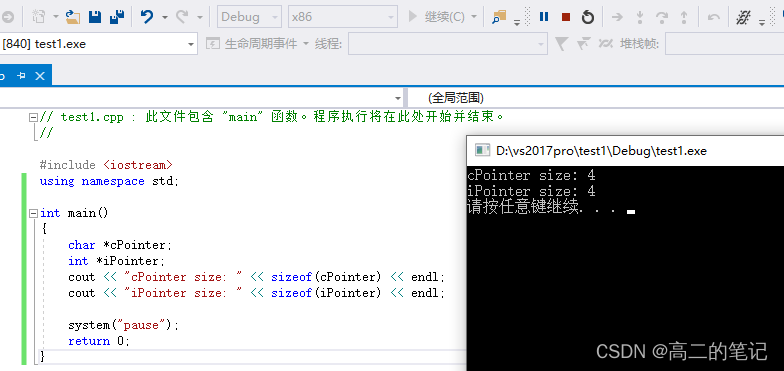Open the New Project dropdown arrow
The width and height of the screenshot is (784, 371).
[x=56, y=17]
